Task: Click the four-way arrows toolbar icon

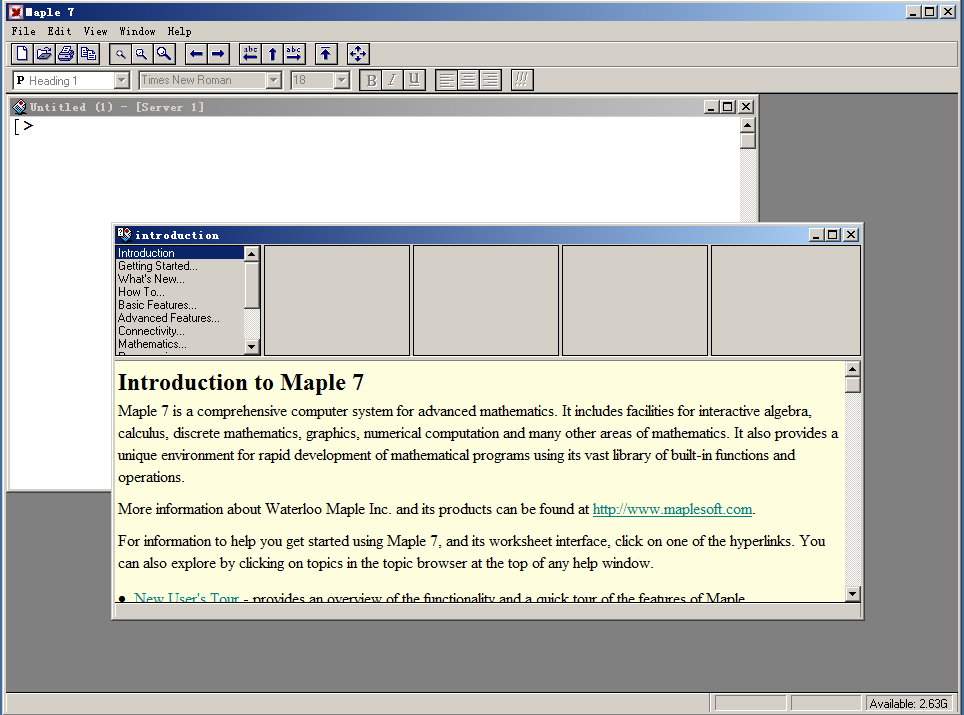Action: [358, 54]
